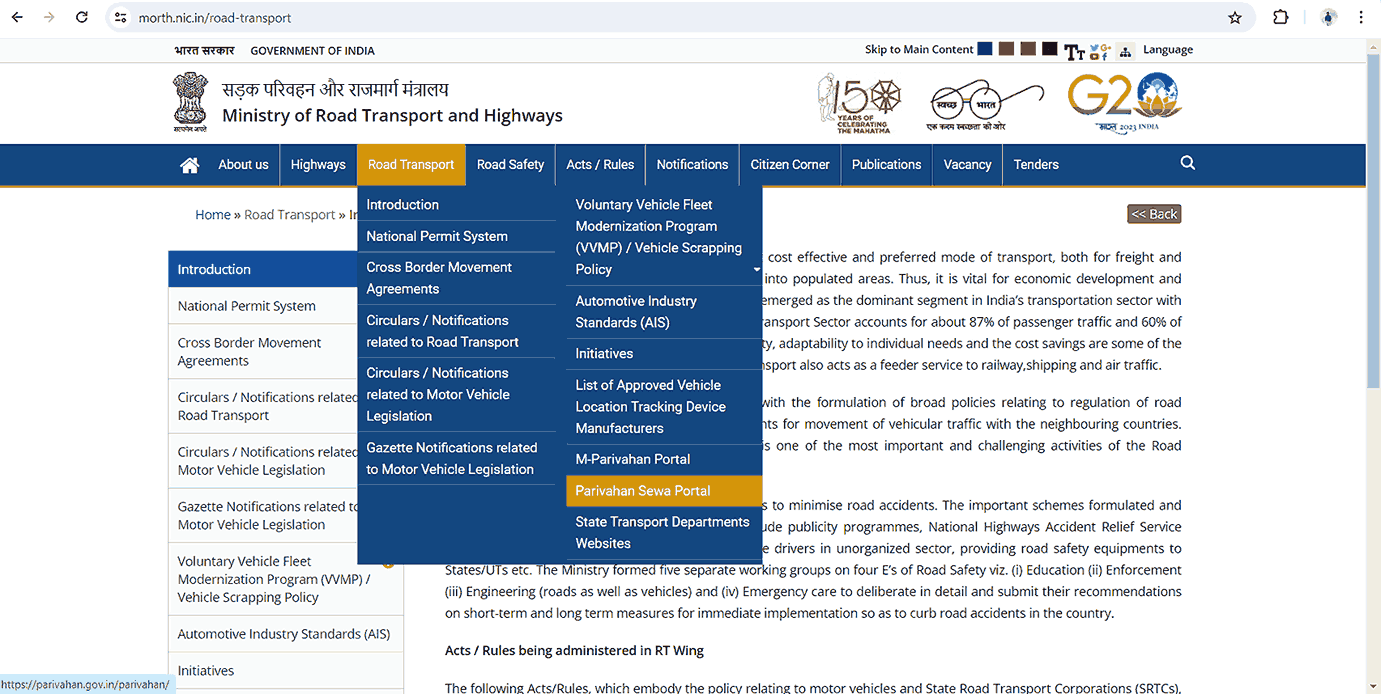This screenshot has width=1381, height=694.
Task: Open the Citizen Corner menu
Action: click(x=790, y=165)
